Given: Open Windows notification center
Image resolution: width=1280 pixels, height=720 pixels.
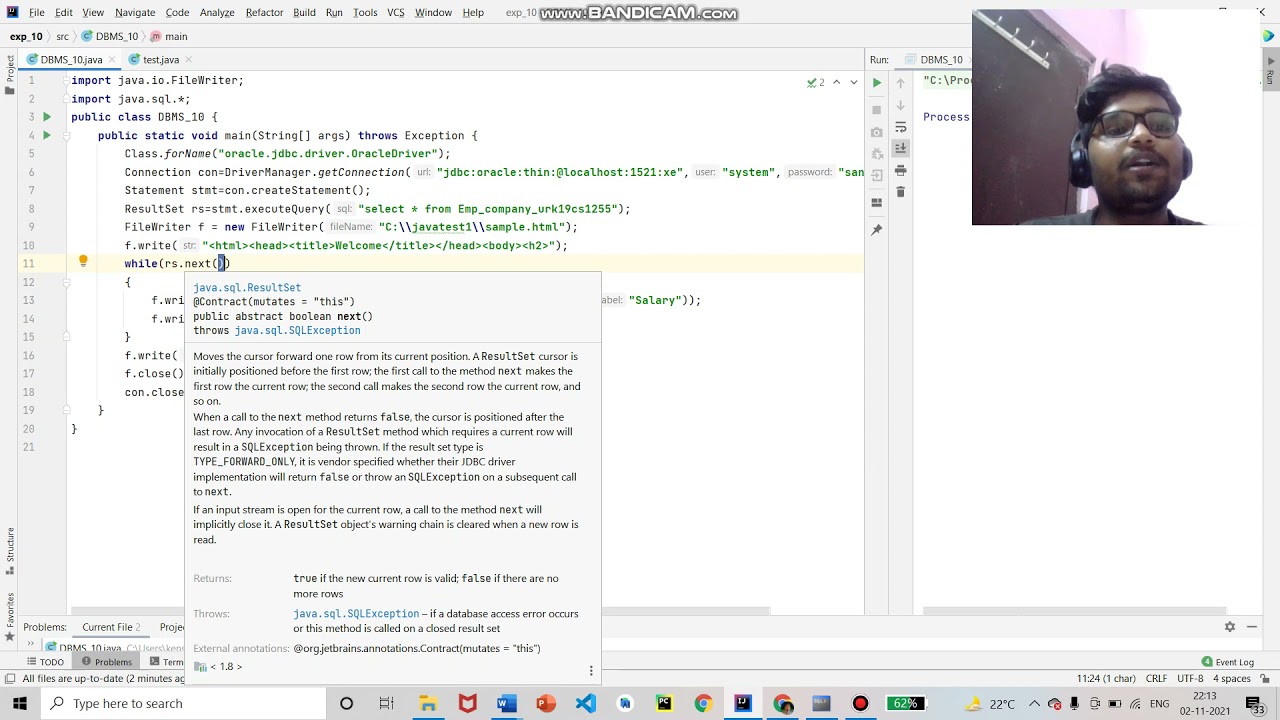Looking at the screenshot, I should coord(1258,704).
